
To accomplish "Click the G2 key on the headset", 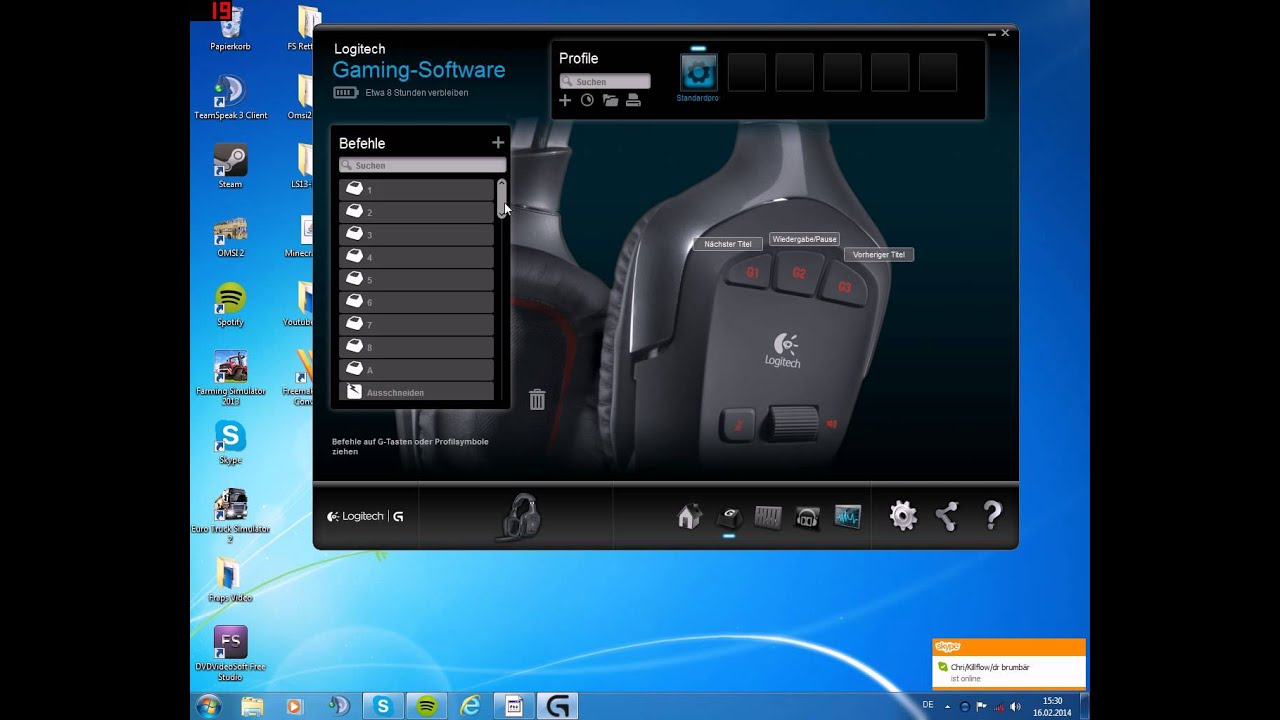I will [x=799, y=273].
